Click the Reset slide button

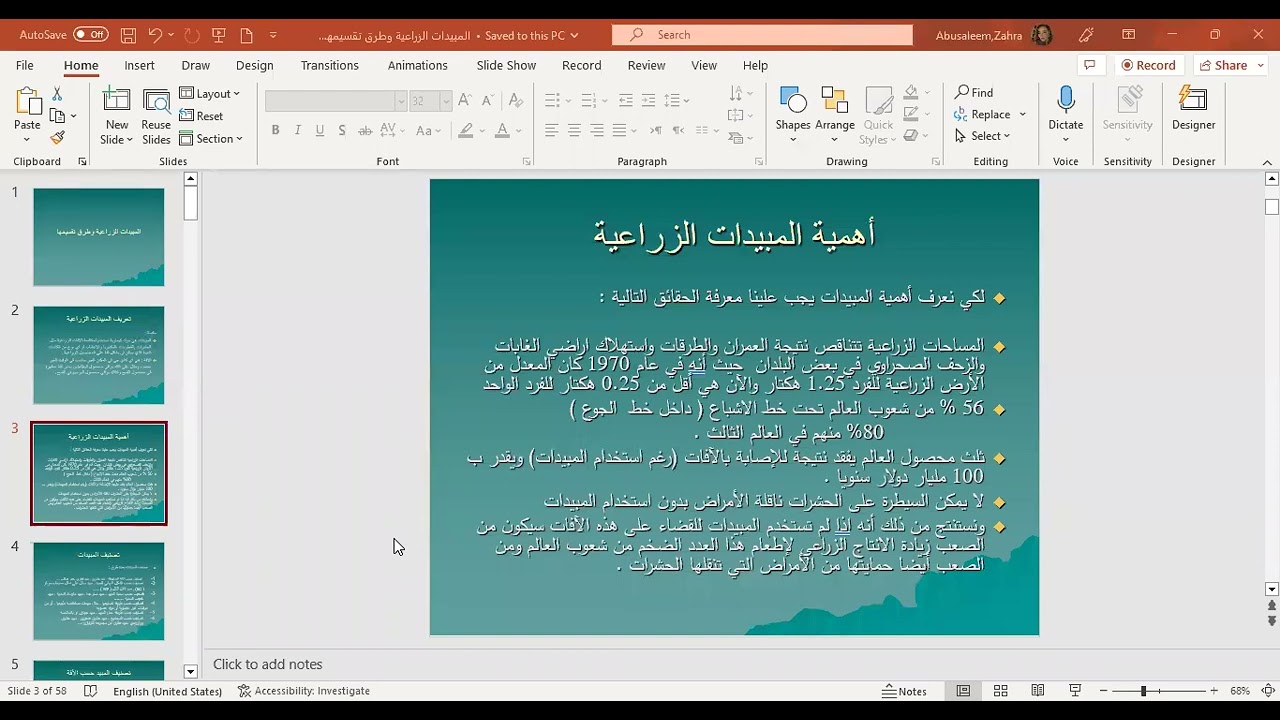click(201, 116)
